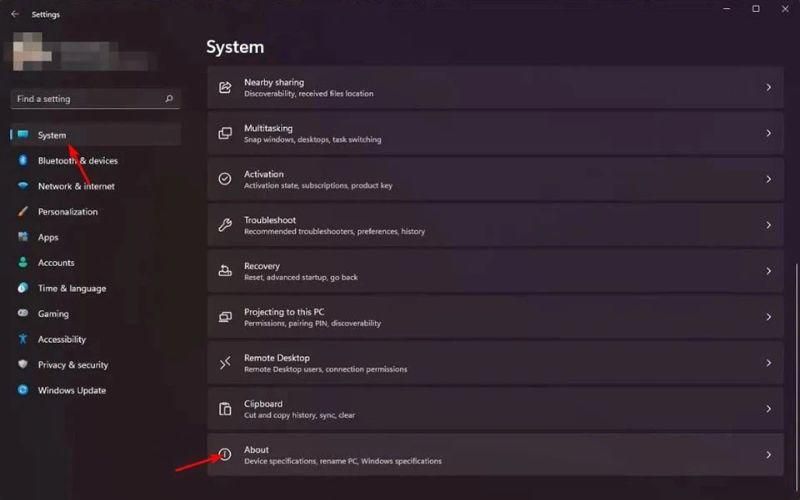
Task: Open the Nearby sharing settings
Action: pyautogui.click(x=495, y=87)
